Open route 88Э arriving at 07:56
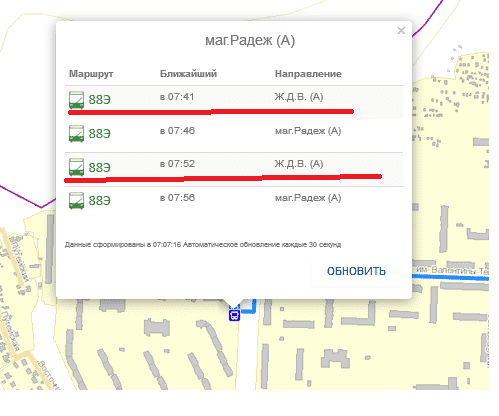 pyautogui.click(x=99, y=201)
